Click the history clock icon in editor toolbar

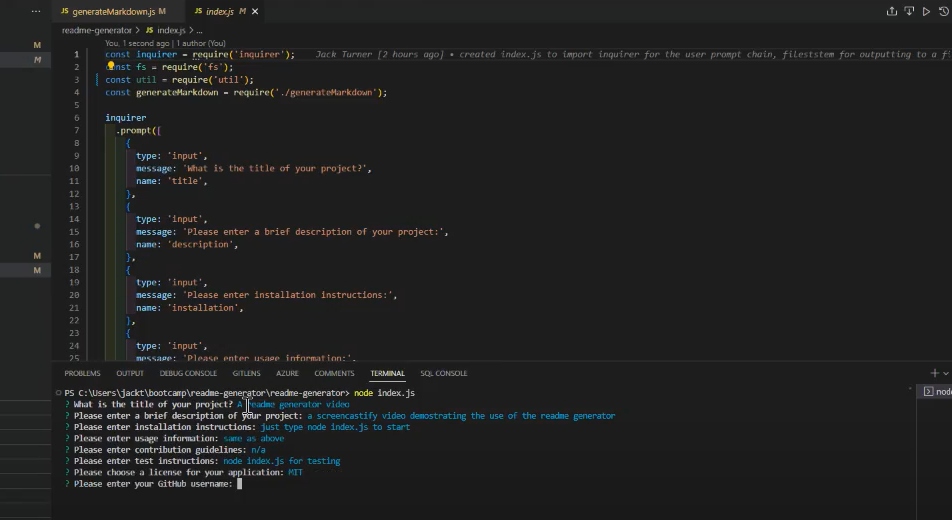click(944, 11)
